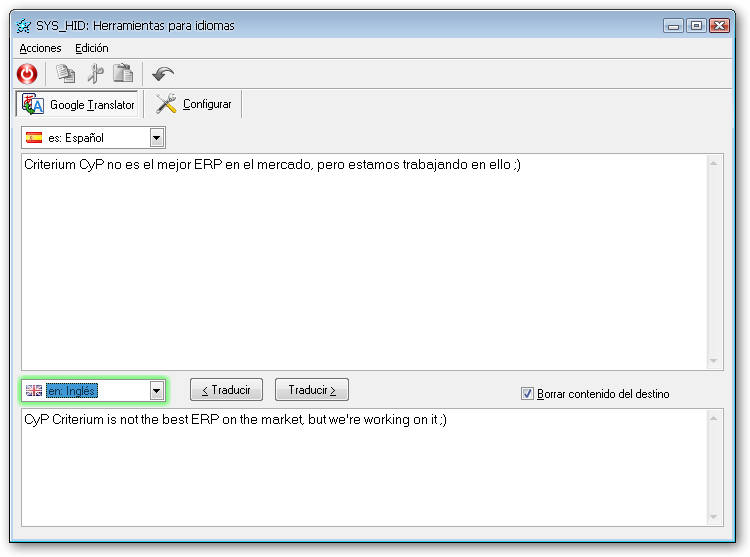Open the Configurar tab
The height and width of the screenshot is (557, 750).
[193, 104]
